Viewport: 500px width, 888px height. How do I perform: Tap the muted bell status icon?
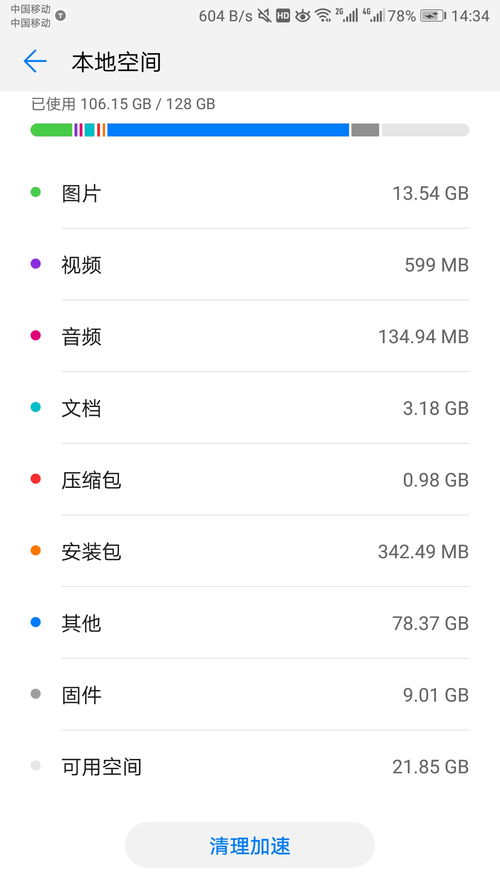tap(264, 16)
